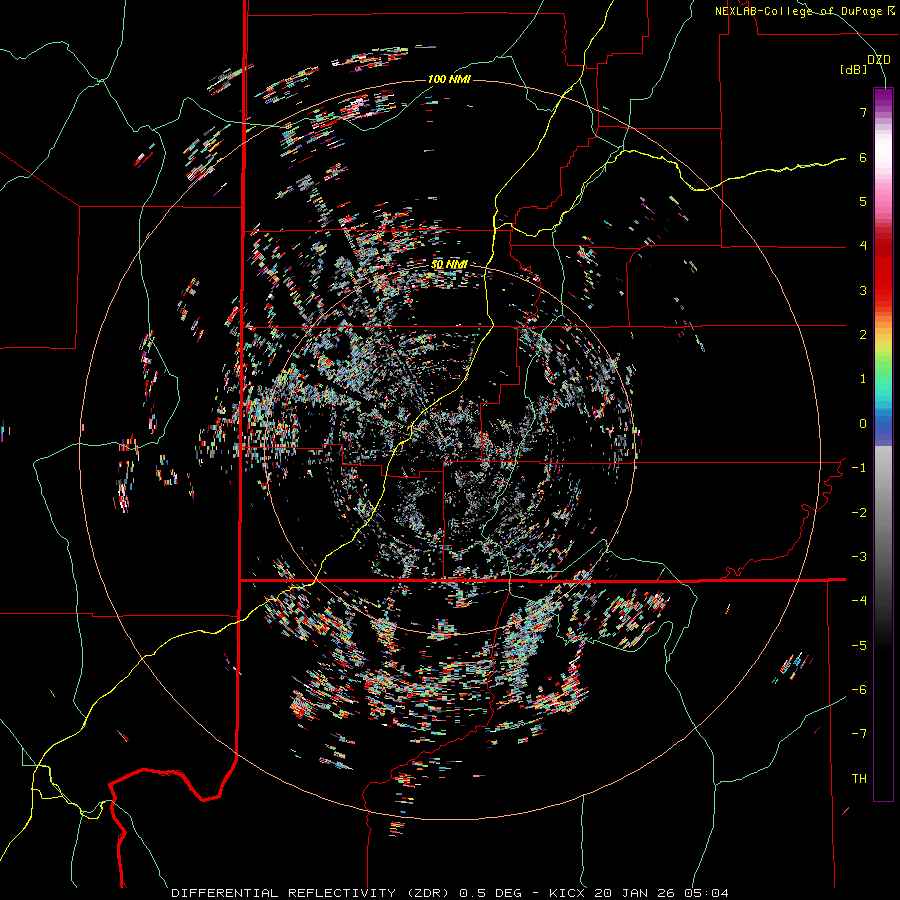The image size is (900, 900).
Task: Click the -1 value on the color scale
Action: click(859, 468)
